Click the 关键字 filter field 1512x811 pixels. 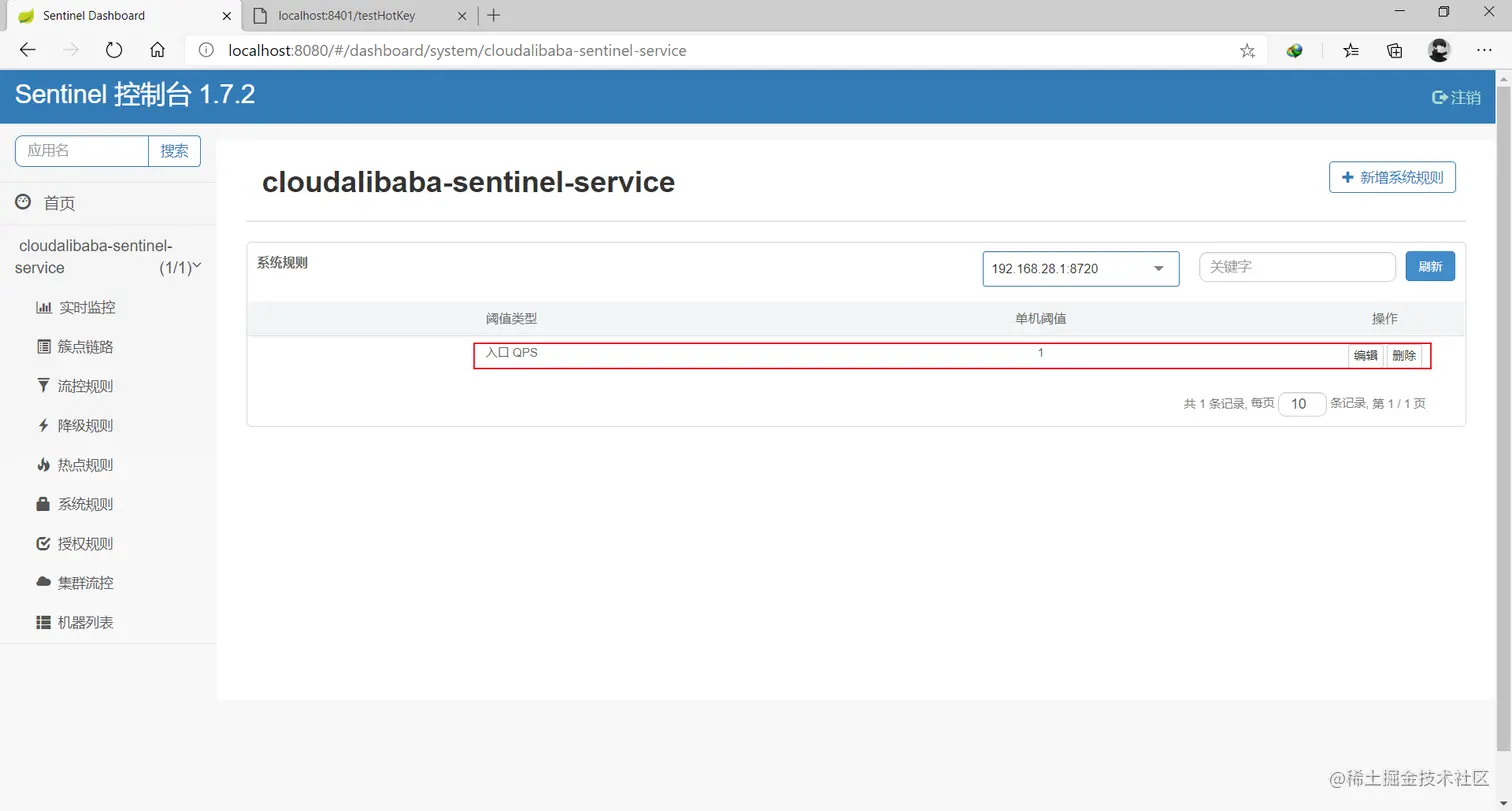pos(1297,267)
